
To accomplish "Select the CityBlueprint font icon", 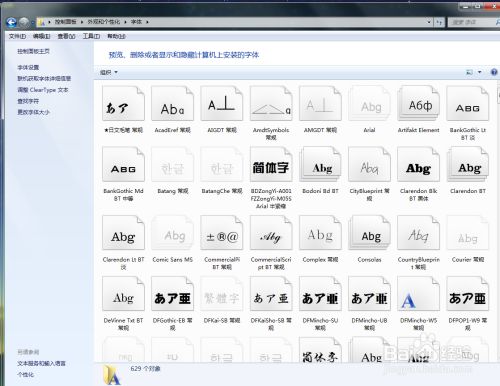I will click(x=369, y=165).
